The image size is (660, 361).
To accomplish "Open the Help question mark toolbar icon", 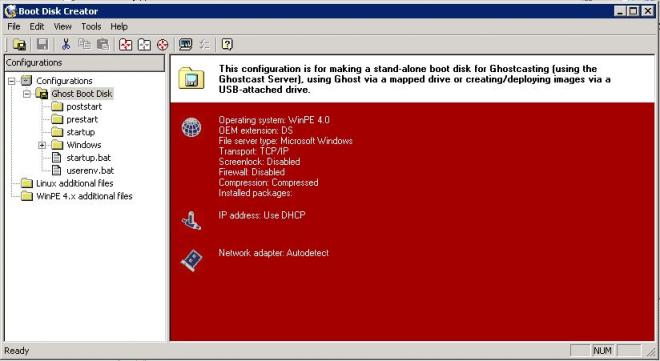I will pyautogui.click(x=227, y=44).
